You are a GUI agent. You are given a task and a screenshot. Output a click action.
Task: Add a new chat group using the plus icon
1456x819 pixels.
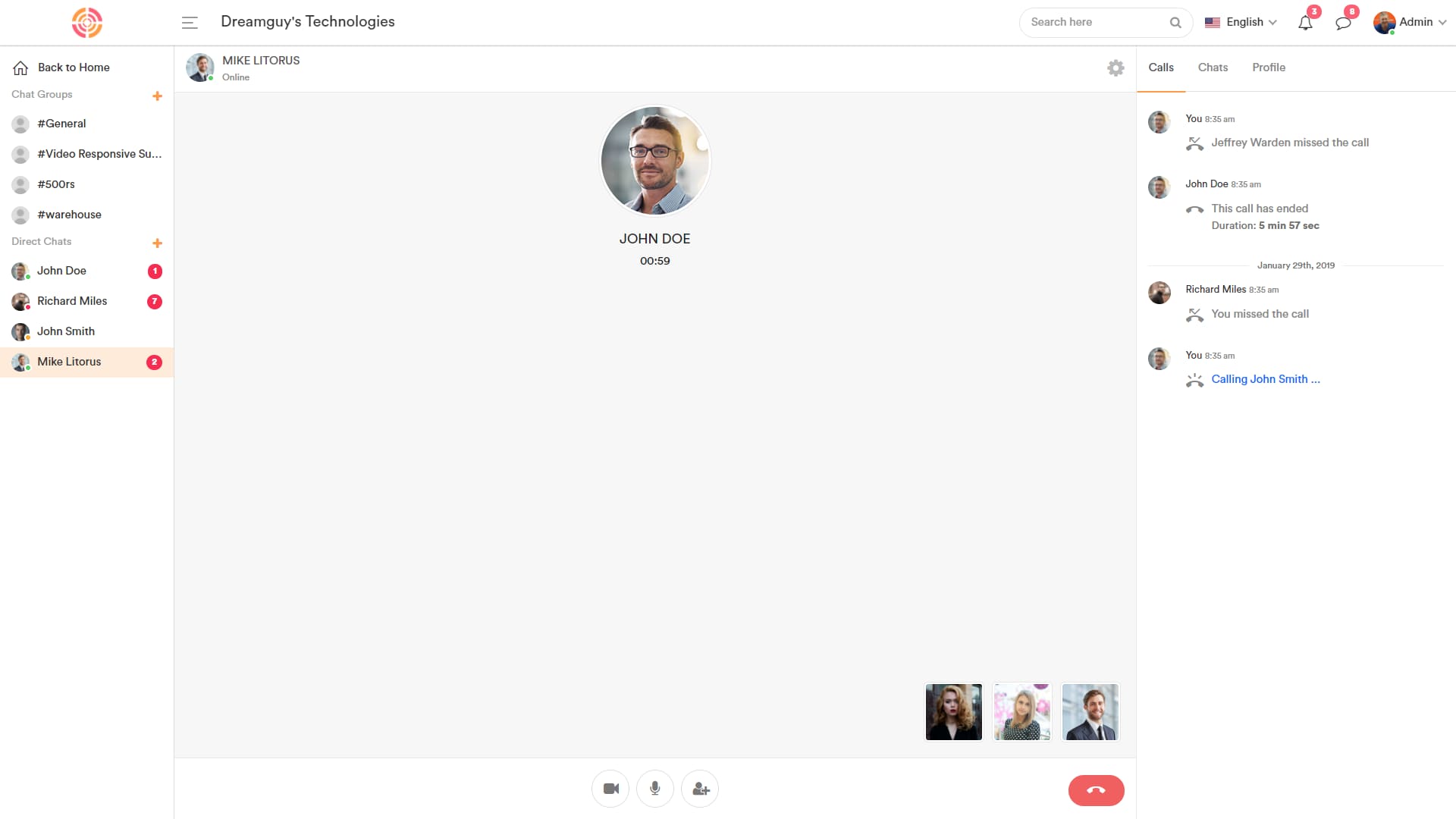pyautogui.click(x=157, y=96)
